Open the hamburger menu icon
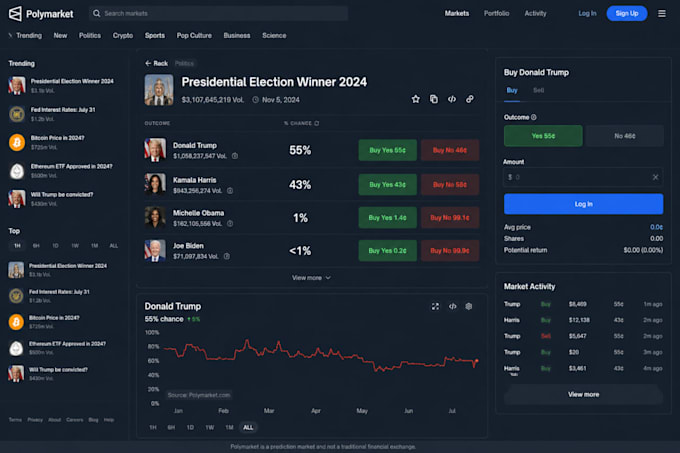Image resolution: width=680 pixels, height=453 pixels. pos(661,14)
